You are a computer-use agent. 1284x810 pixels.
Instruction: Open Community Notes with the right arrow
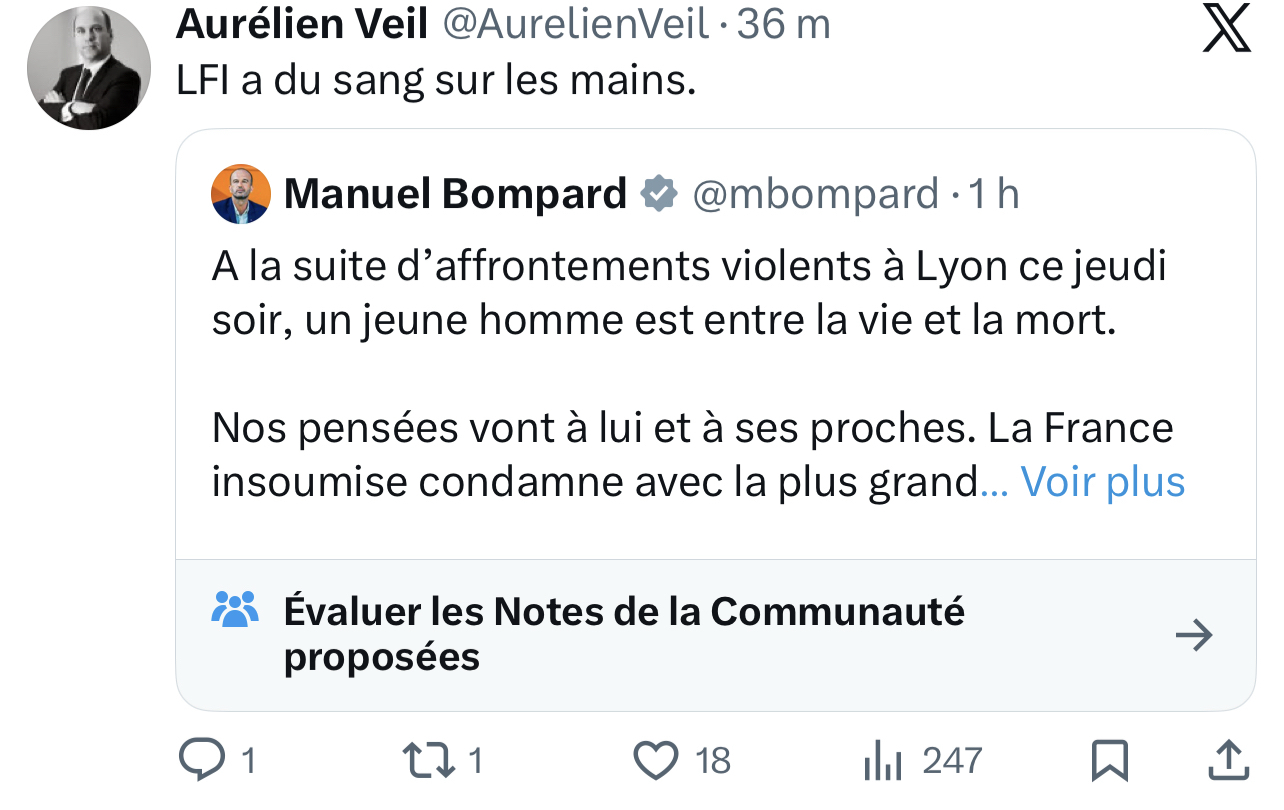pyautogui.click(x=1194, y=635)
